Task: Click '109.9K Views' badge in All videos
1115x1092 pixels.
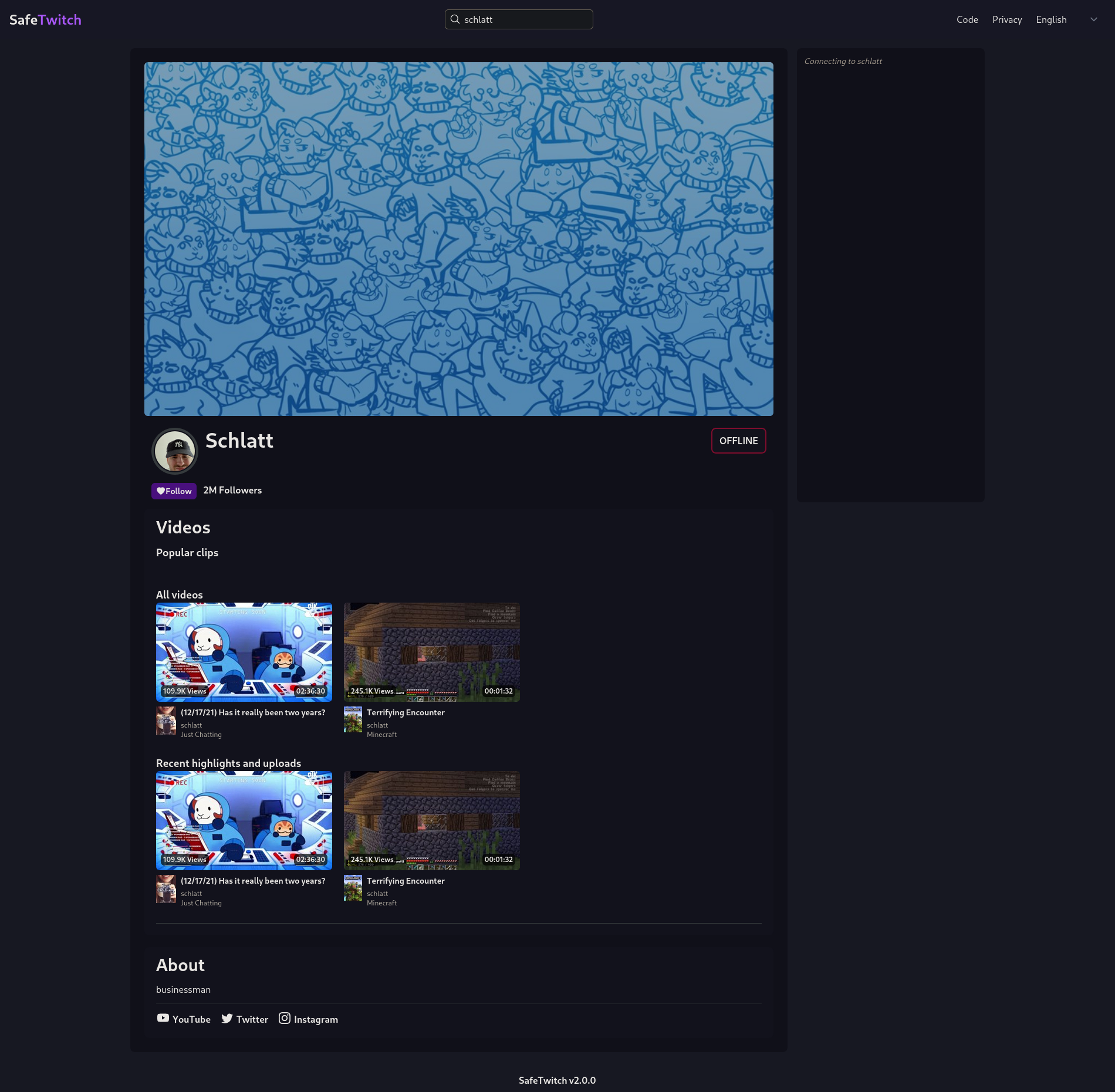Action: 184,691
